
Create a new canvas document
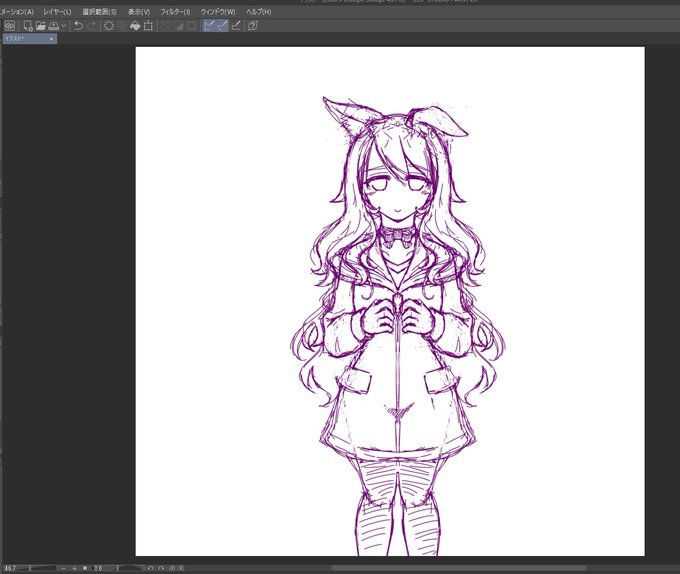pyautogui.click(x=28, y=26)
